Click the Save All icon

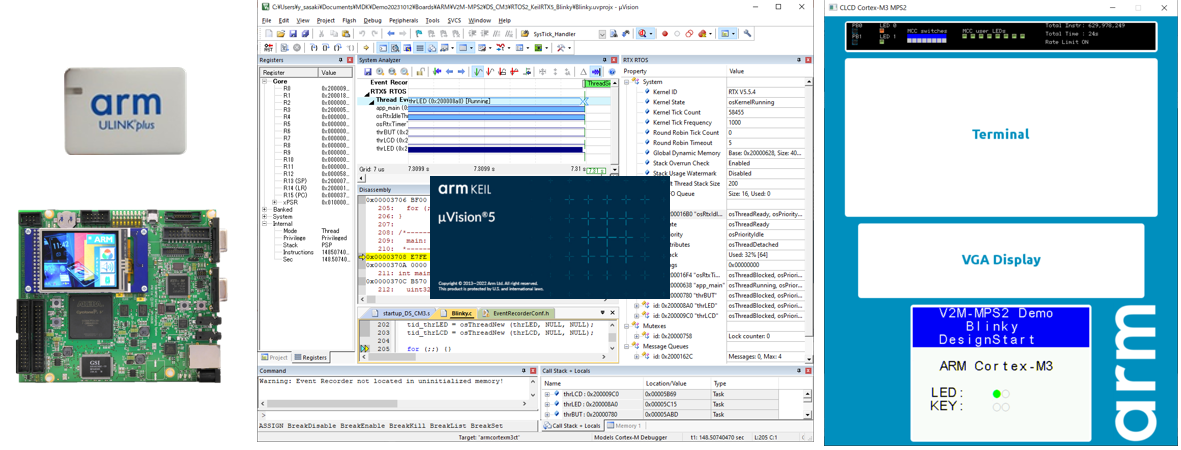(305, 34)
